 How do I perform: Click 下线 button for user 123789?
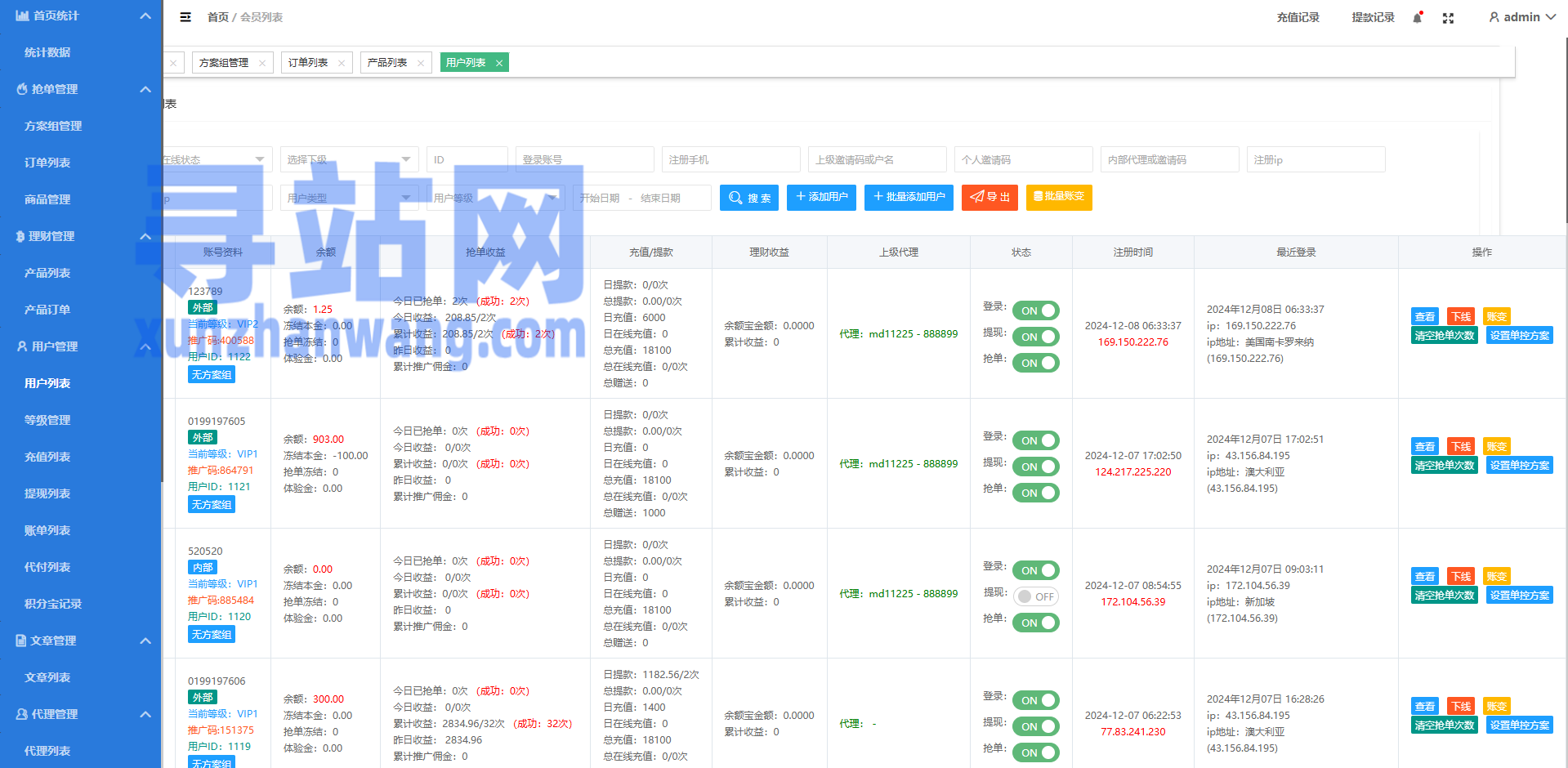click(x=1460, y=317)
